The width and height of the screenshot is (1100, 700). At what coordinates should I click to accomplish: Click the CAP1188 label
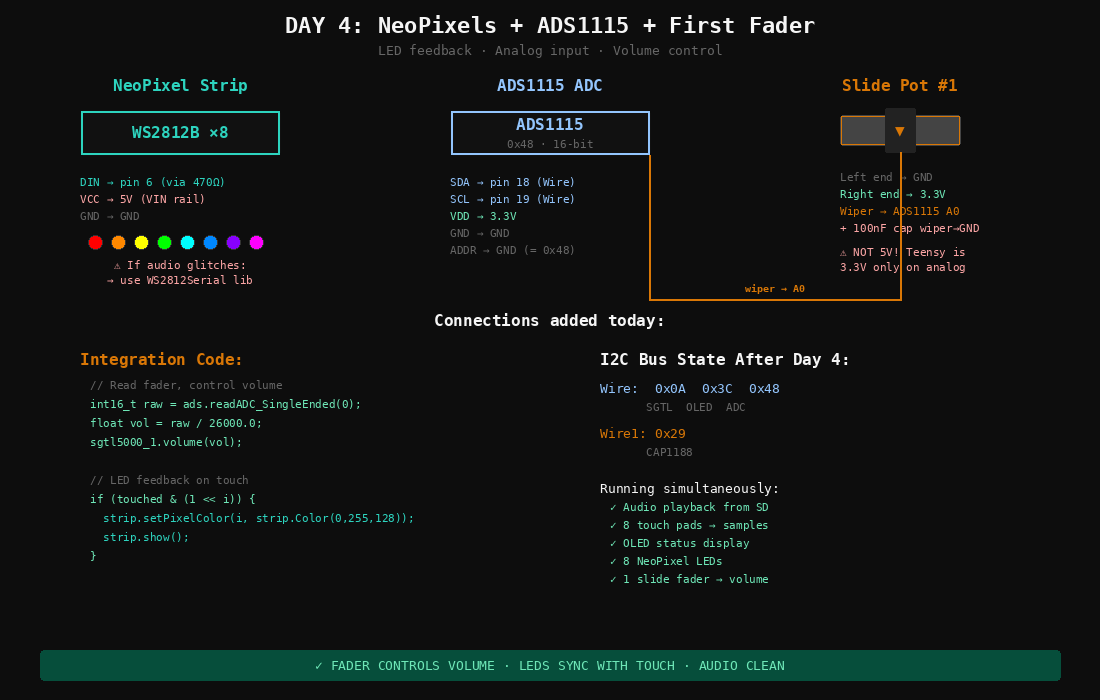click(669, 452)
